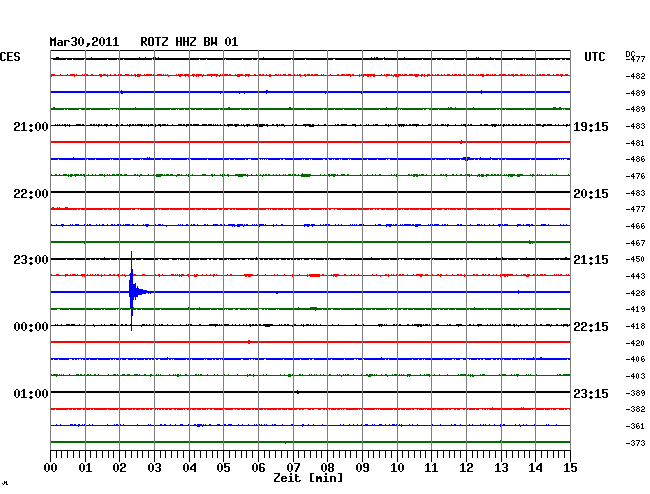This screenshot has width=650, height=494.
Task: Click the "23:00" local time label
Action: pos(31,260)
